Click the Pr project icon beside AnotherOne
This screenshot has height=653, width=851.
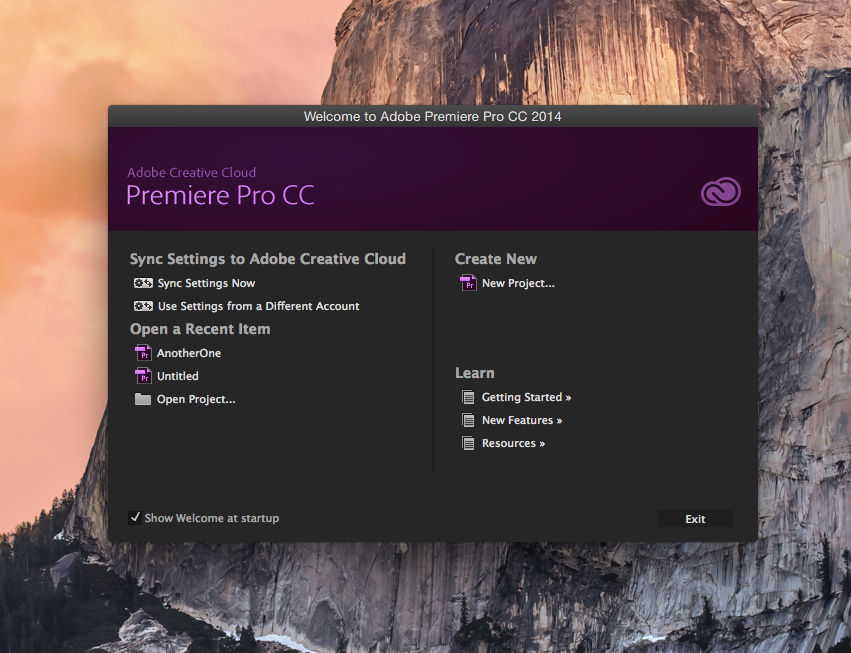coord(143,353)
